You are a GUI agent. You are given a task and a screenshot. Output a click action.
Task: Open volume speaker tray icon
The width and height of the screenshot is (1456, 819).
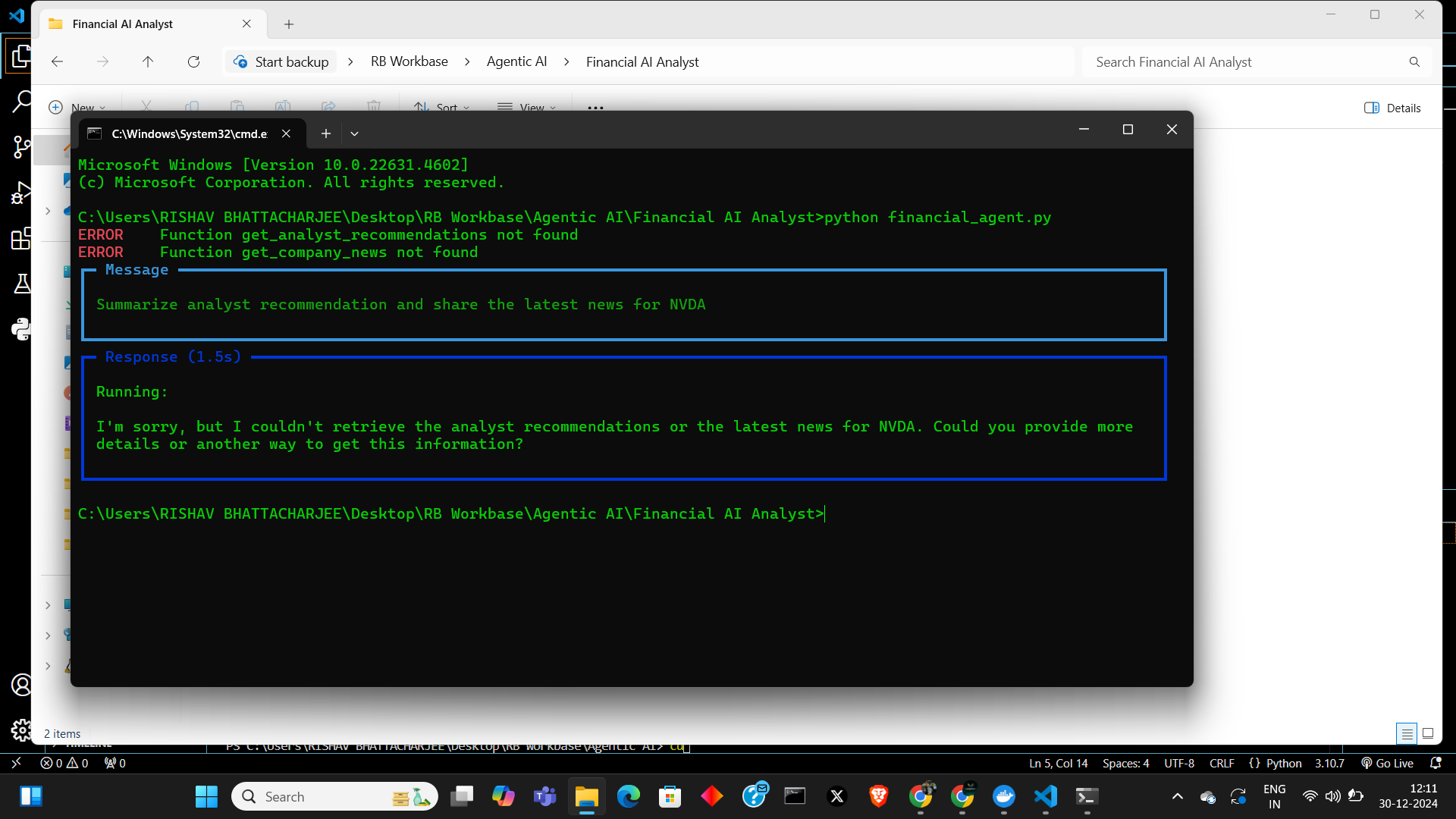[x=1332, y=797]
